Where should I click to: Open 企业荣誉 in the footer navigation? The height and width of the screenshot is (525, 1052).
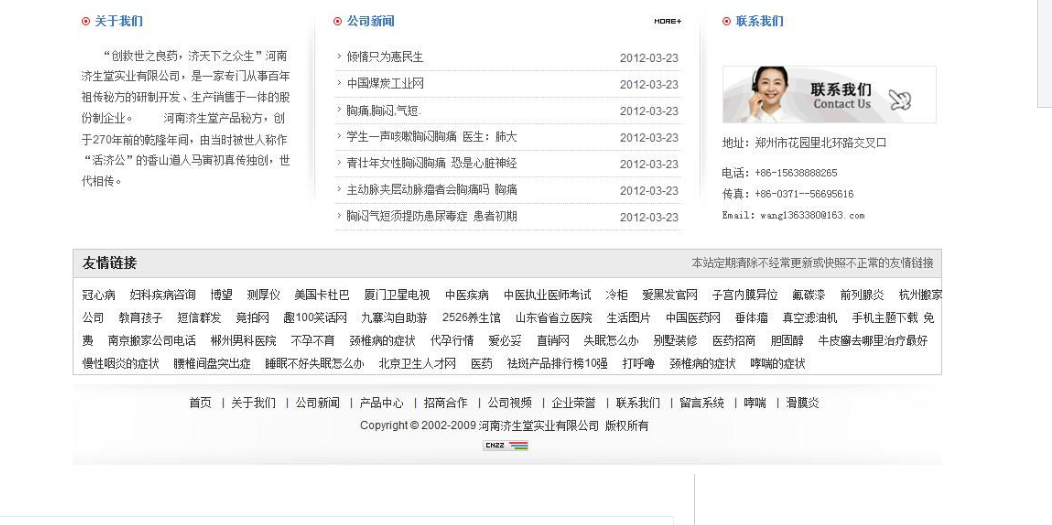pos(573,403)
